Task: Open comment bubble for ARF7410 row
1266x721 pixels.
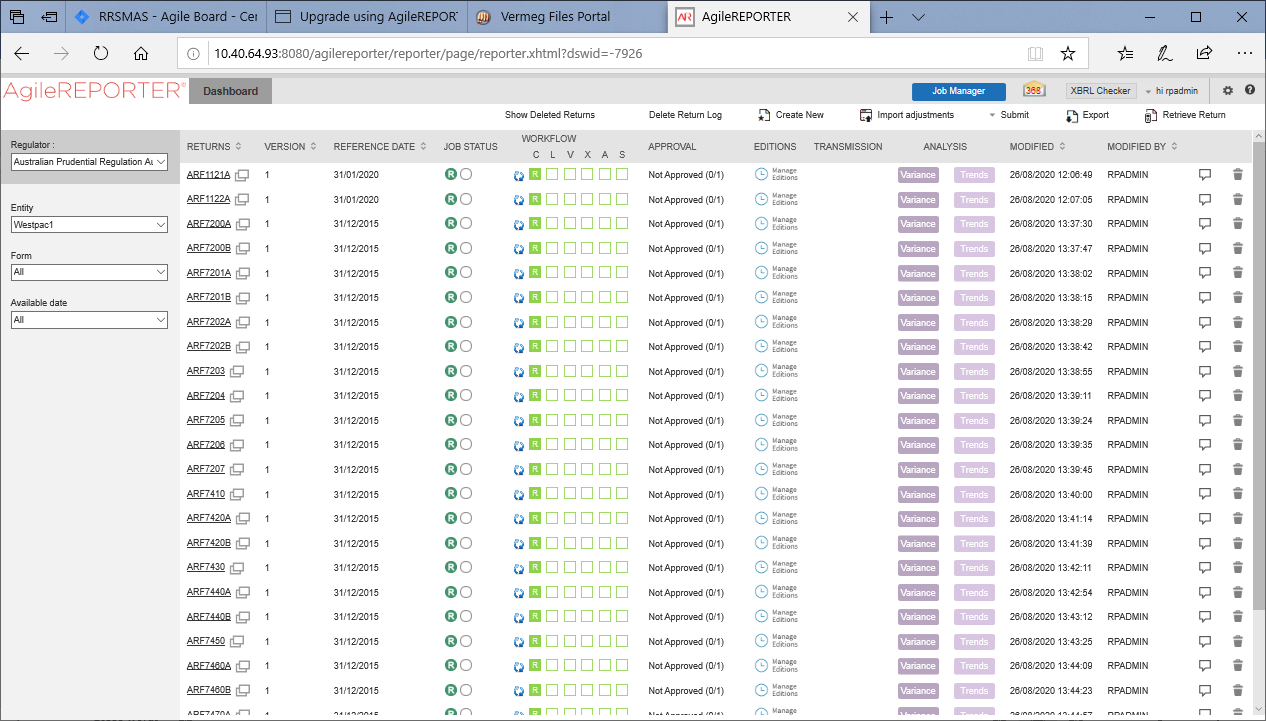Action: [1205, 494]
